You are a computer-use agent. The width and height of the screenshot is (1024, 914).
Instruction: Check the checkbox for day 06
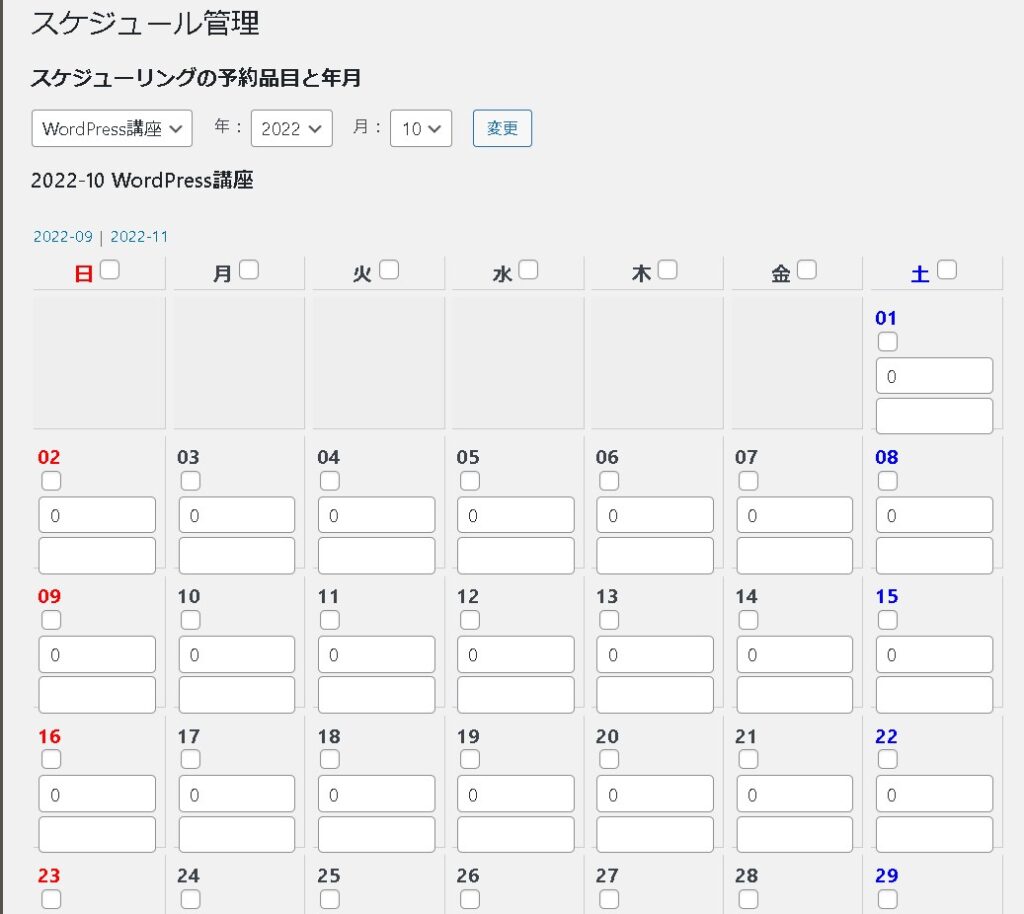609,481
